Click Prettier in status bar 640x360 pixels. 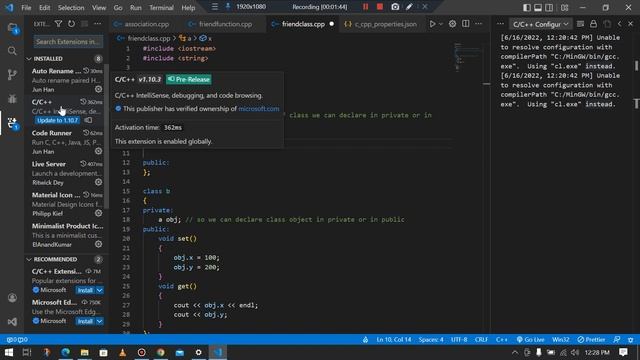(591, 340)
